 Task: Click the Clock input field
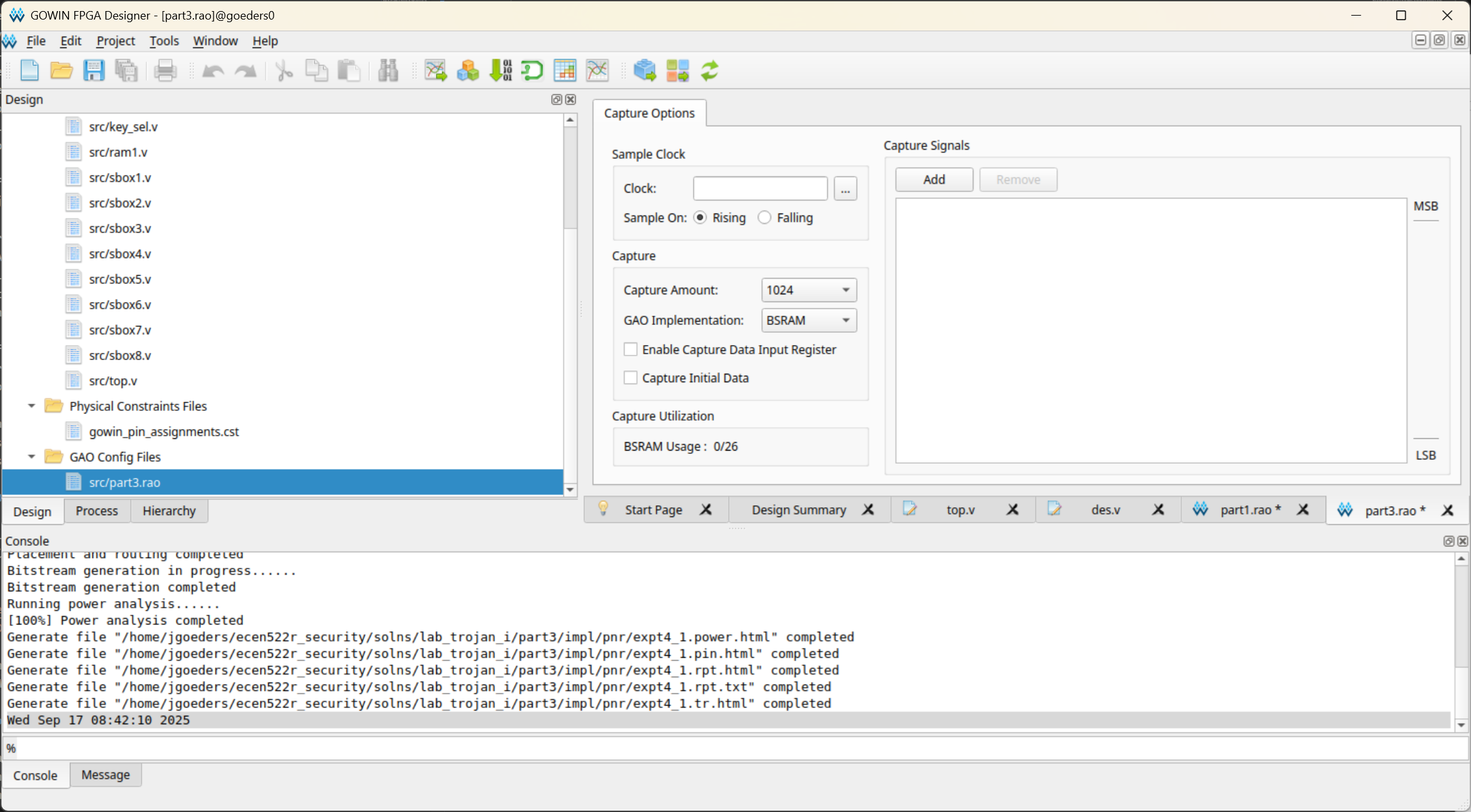760,189
